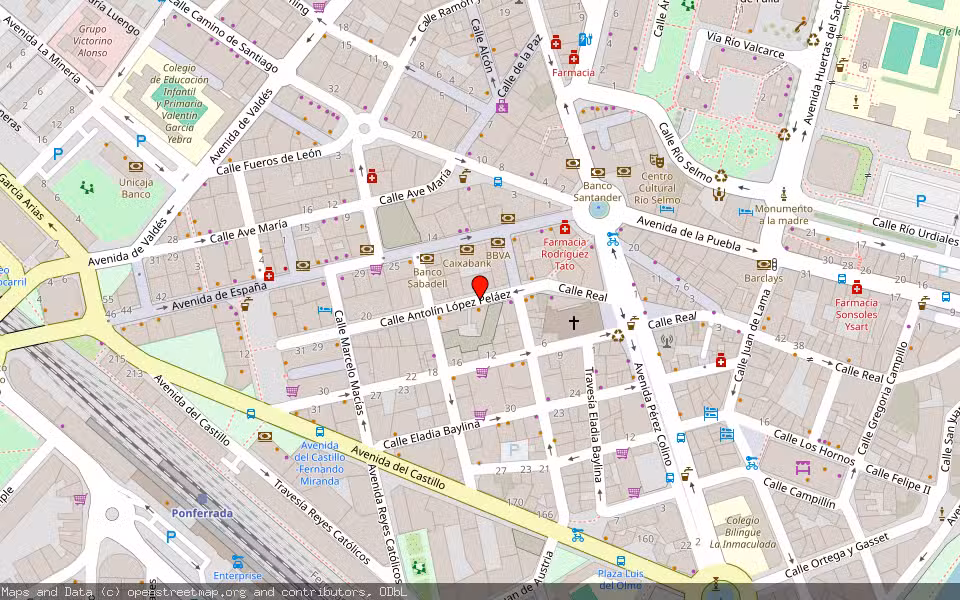Image resolution: width=960 pixels, height=600 pixels.
Task: Click the Banco Sabadell bank icon
Action: (x=427, y=259)
